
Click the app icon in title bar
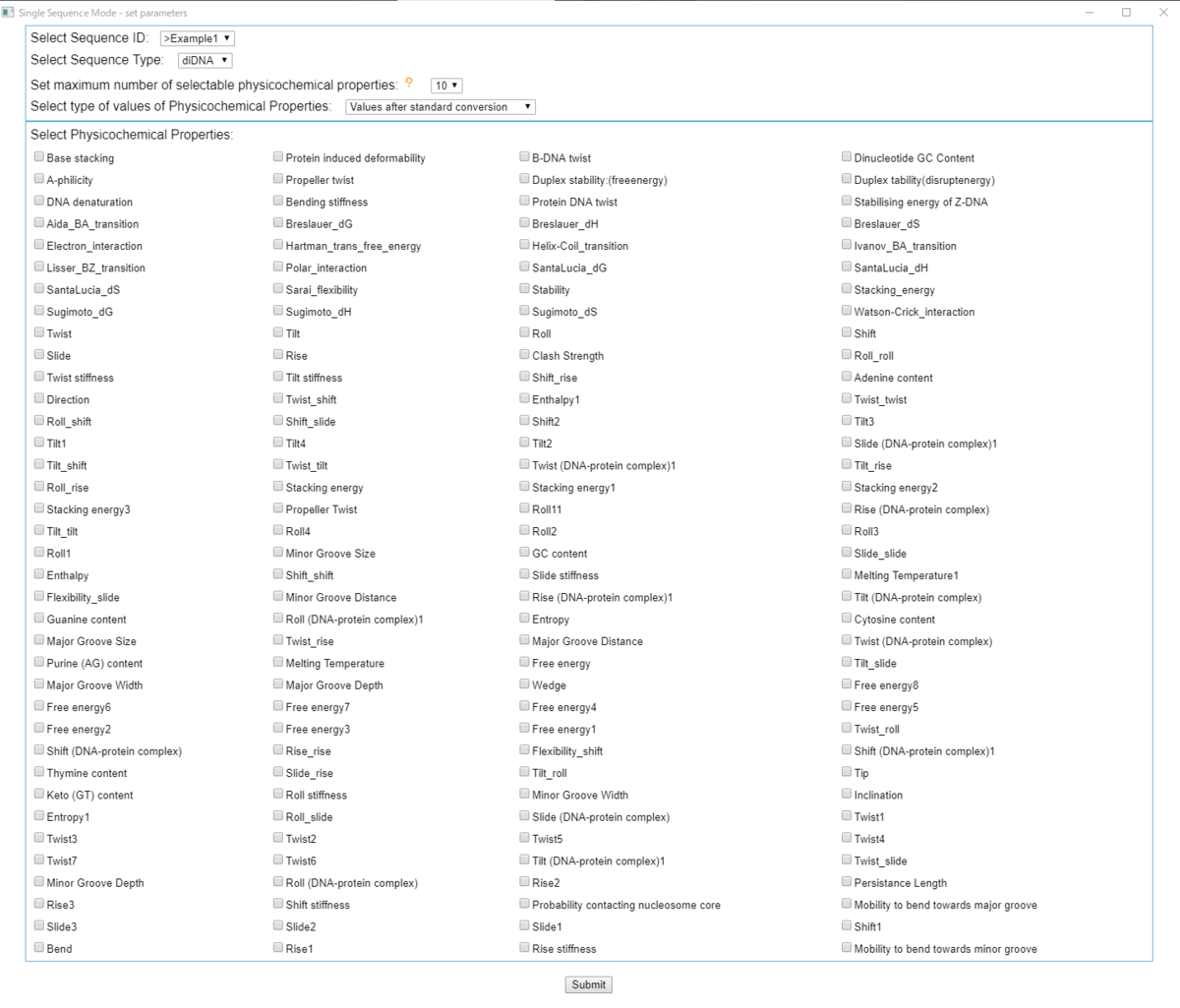click(x=9, y=13)
